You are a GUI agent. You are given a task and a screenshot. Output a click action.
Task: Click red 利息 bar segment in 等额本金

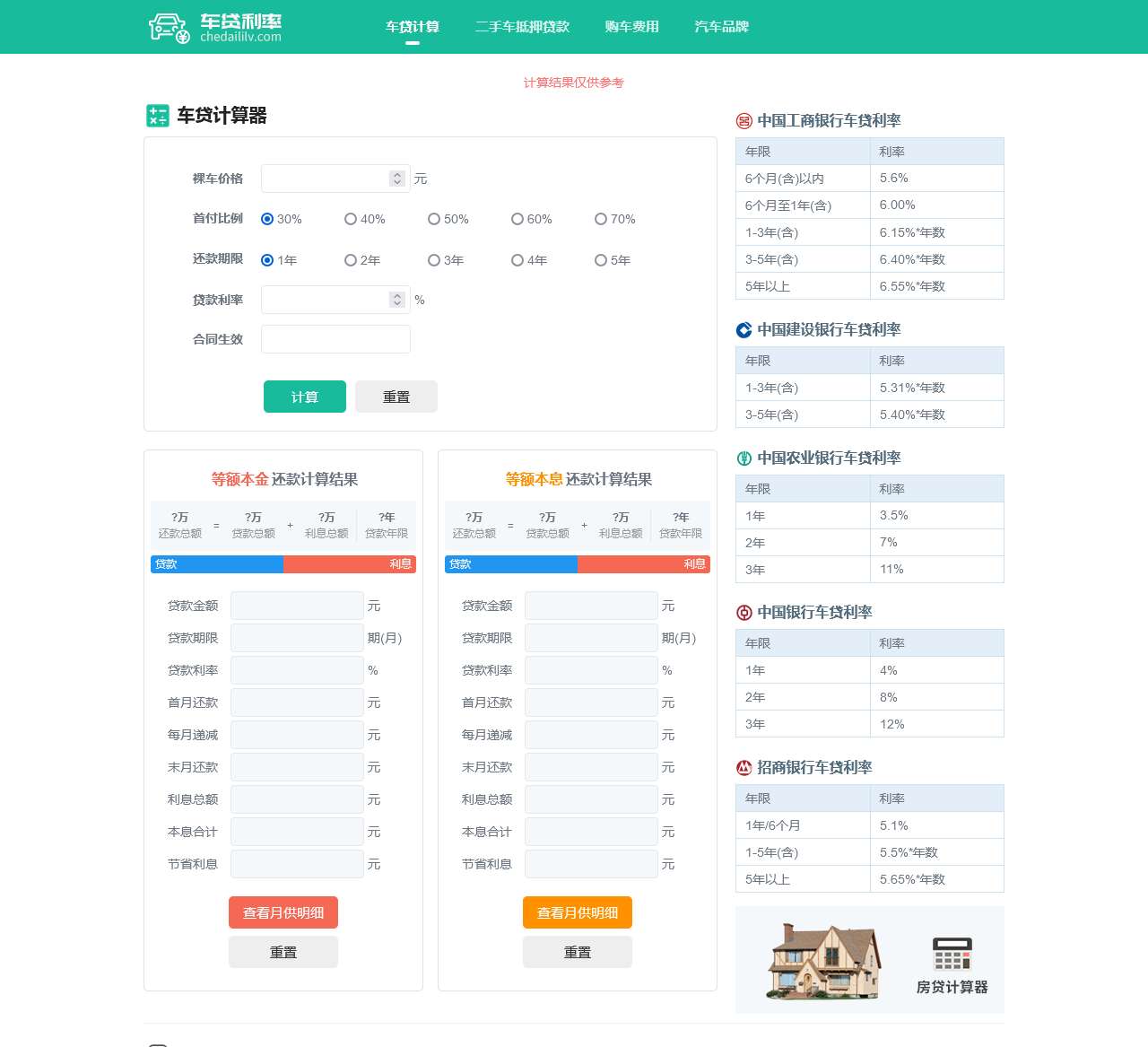click(350, 564)
